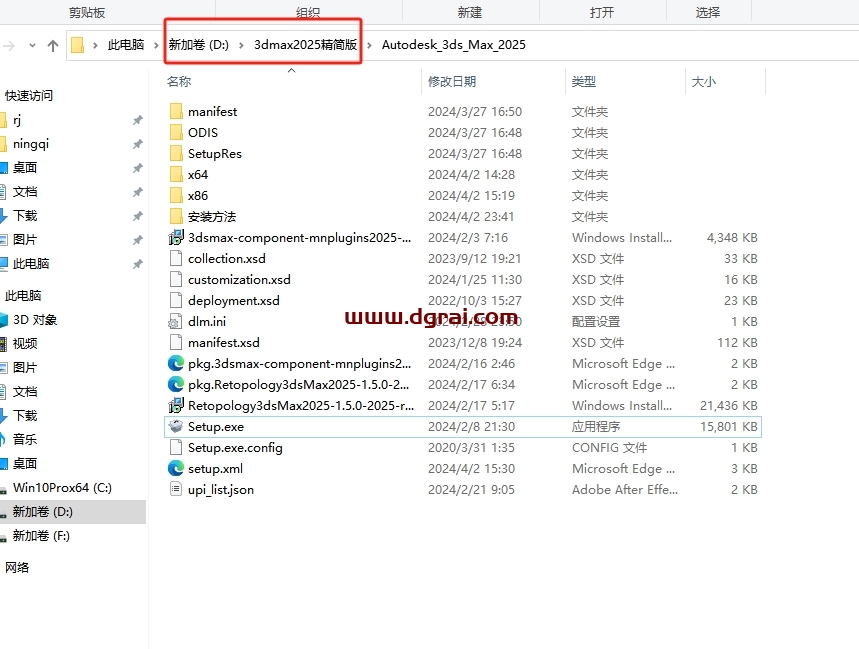The width and height of the screenshot is (859, 649).
Task: Select 新加卷 (D:) in the sidebar
Action: [x=43, y=512]
